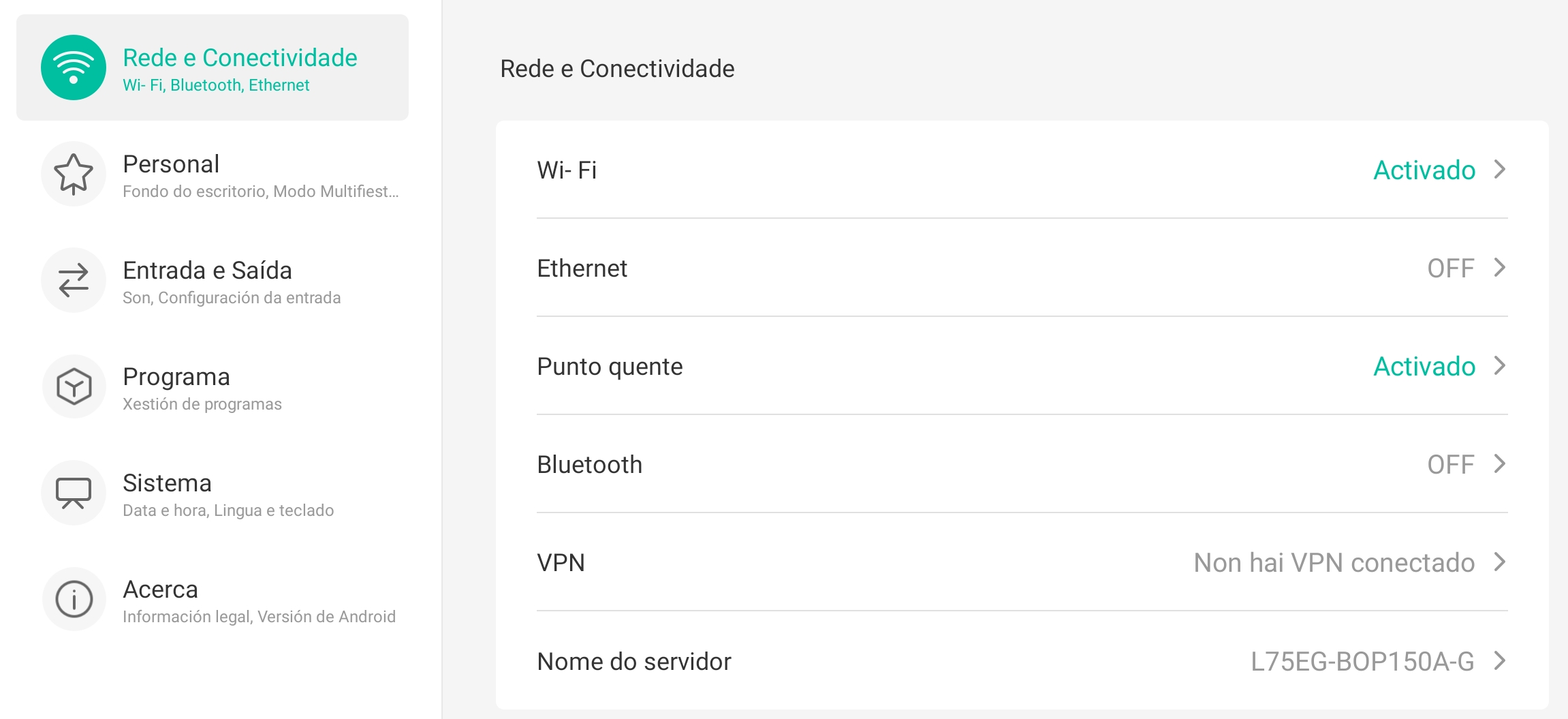
Task: Click the monitor icon for Sistema
Action: click(74, 493)
